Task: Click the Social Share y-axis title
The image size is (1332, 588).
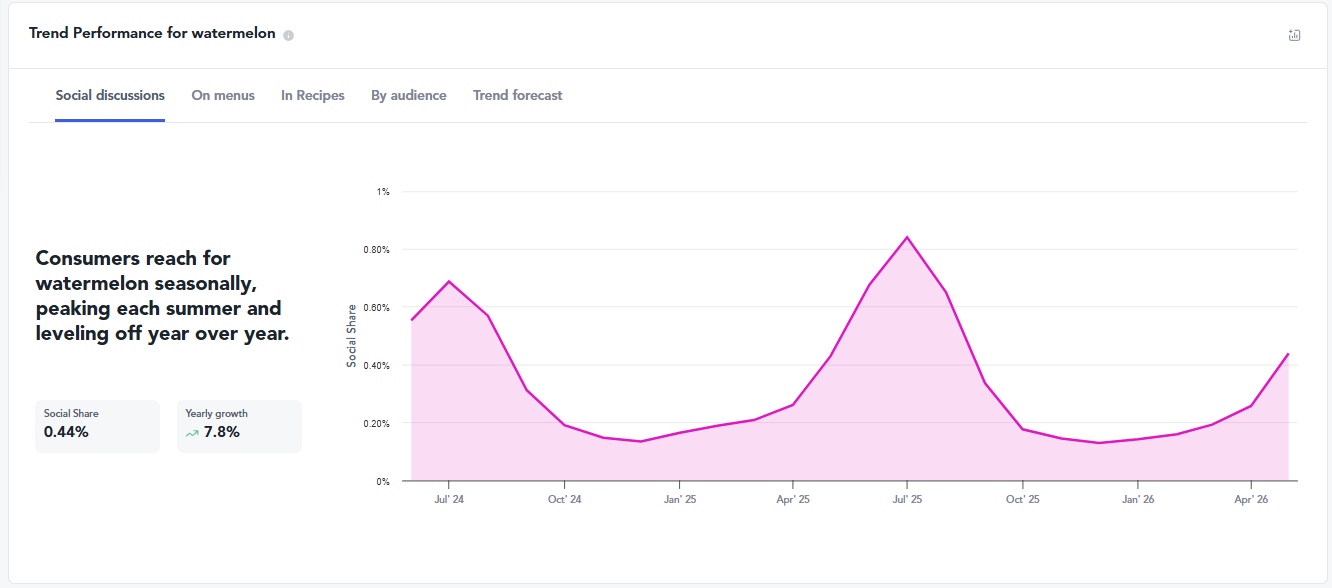Action: (x=351, y=336)
